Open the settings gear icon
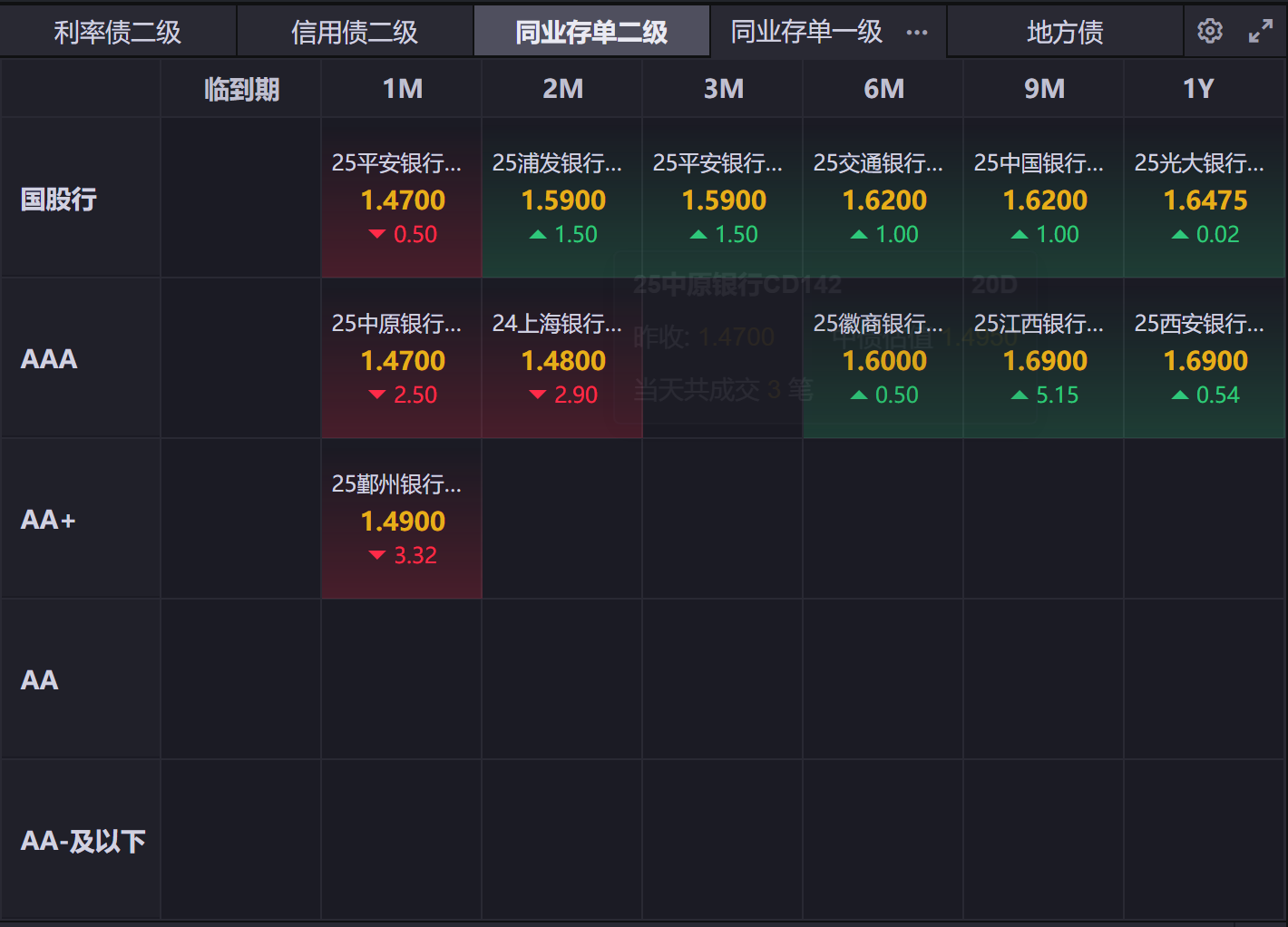Image resolution: width=1288 pixels, height=927 pixels. tap(1209, 32)
